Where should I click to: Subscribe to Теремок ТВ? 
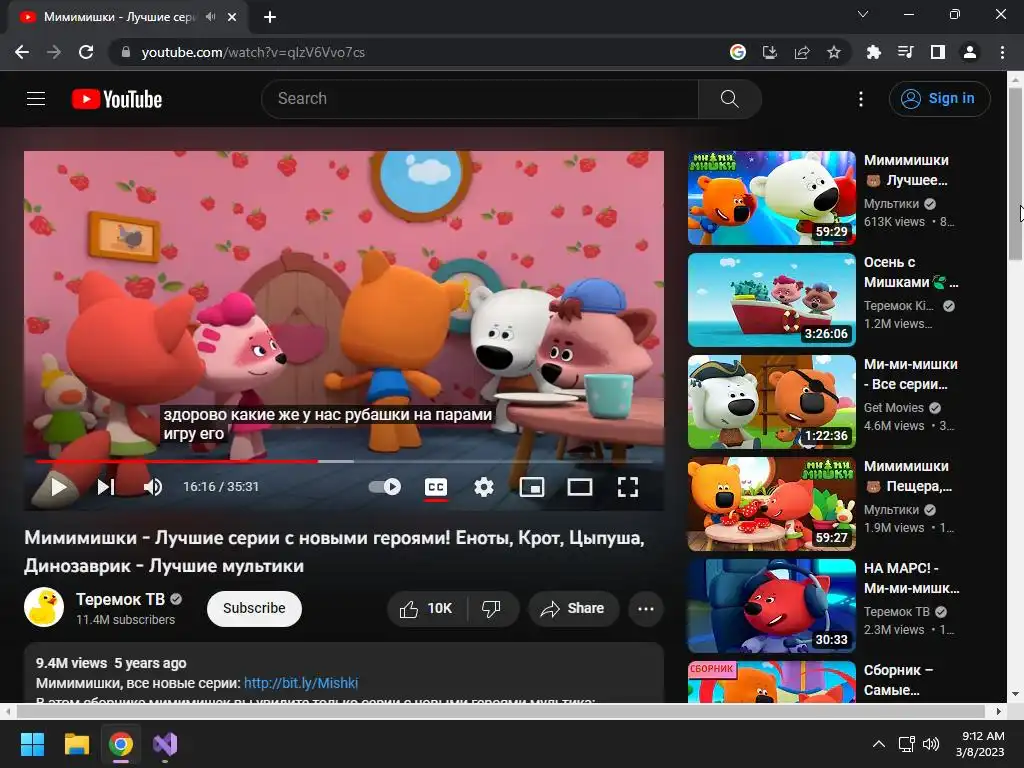coord(254,608)
